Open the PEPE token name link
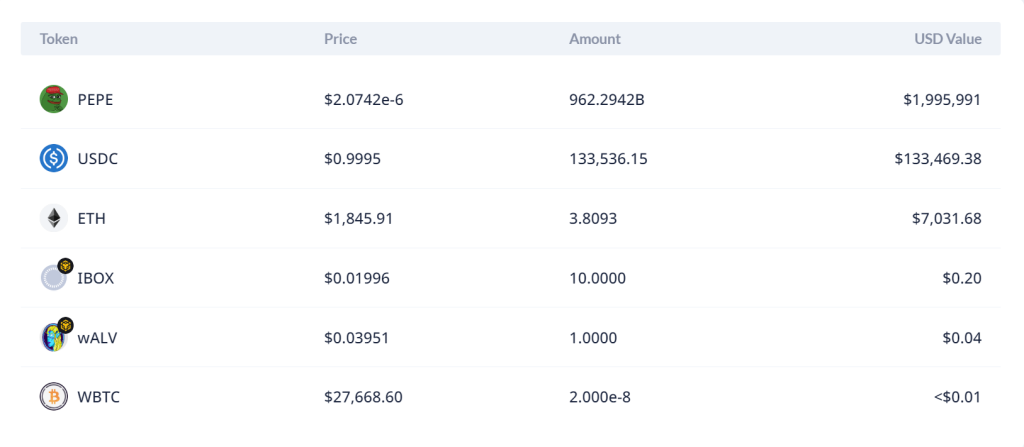1024x447 pixels. 97,99
